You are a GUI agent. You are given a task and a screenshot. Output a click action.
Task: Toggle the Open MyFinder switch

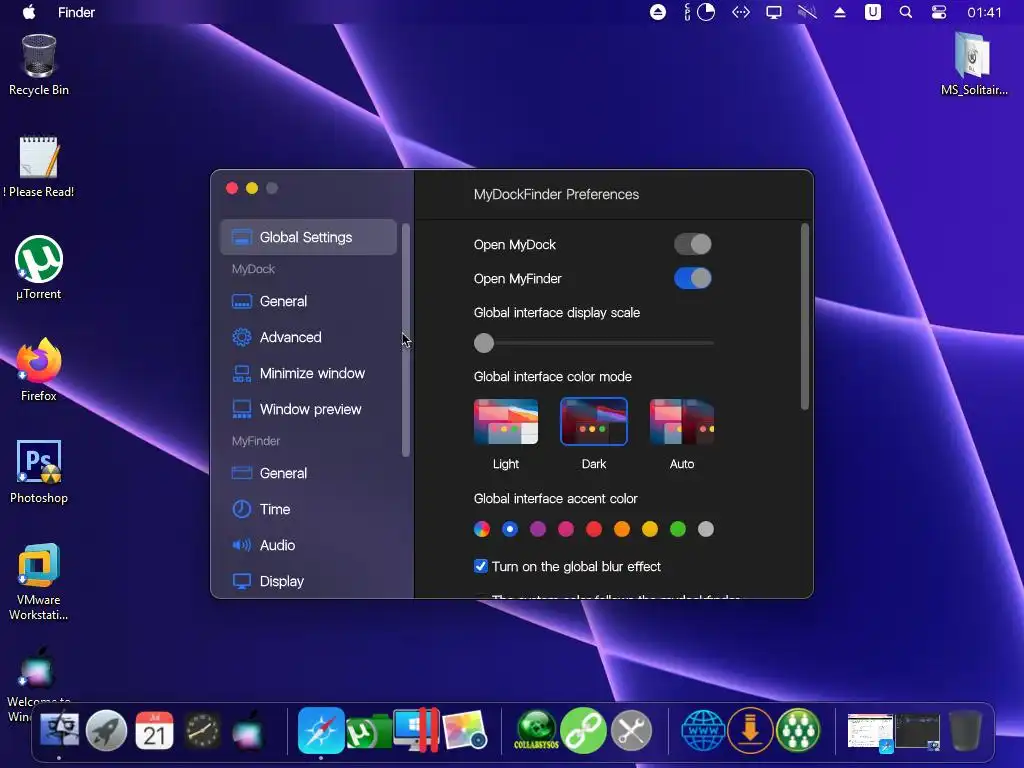tap(692, 278)
